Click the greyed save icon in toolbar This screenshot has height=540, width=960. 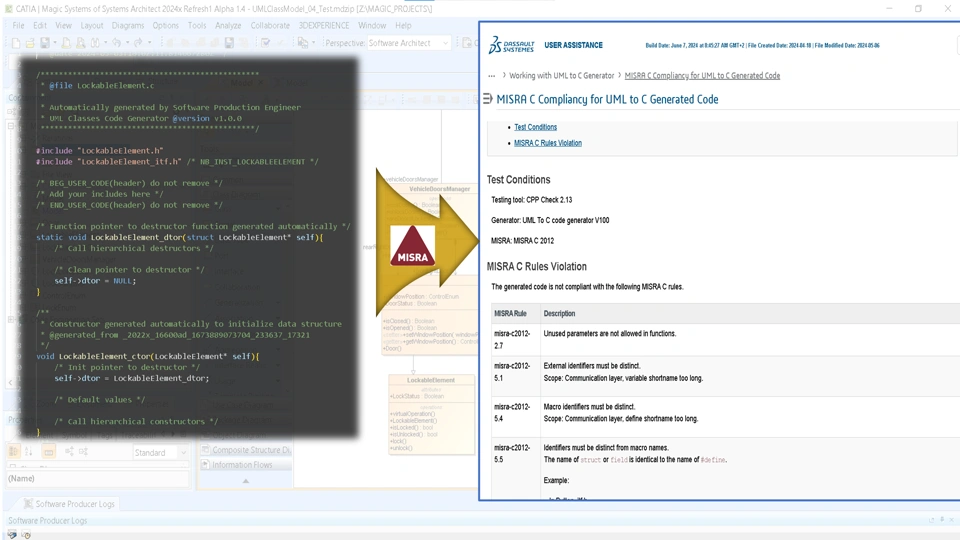pos(229,43)
